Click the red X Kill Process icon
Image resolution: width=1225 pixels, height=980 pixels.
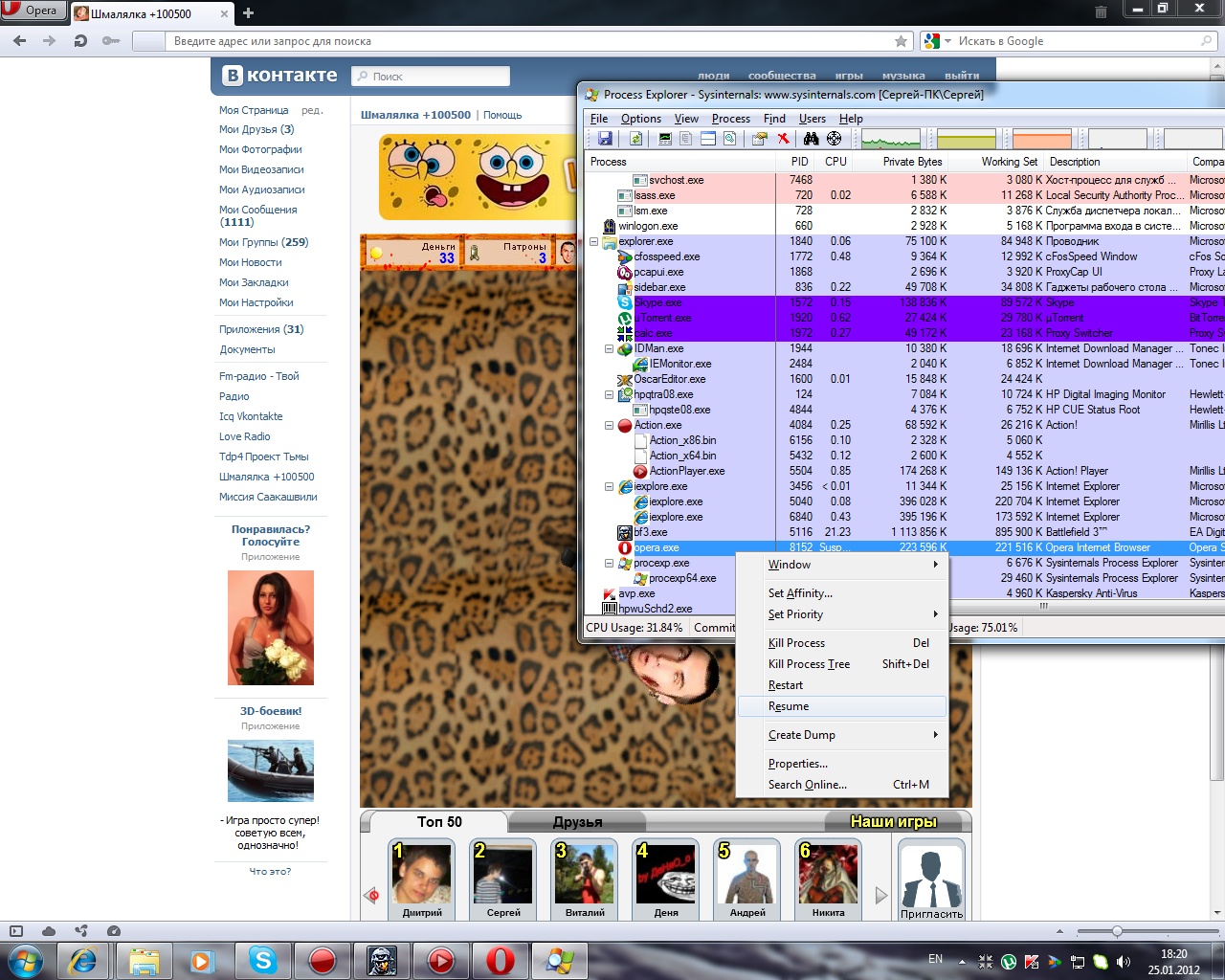783,139
